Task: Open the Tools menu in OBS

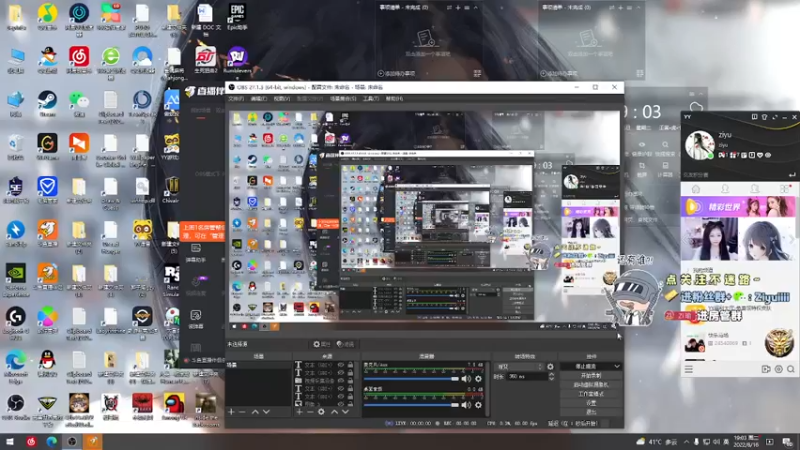Action: (x=371, y=98)
